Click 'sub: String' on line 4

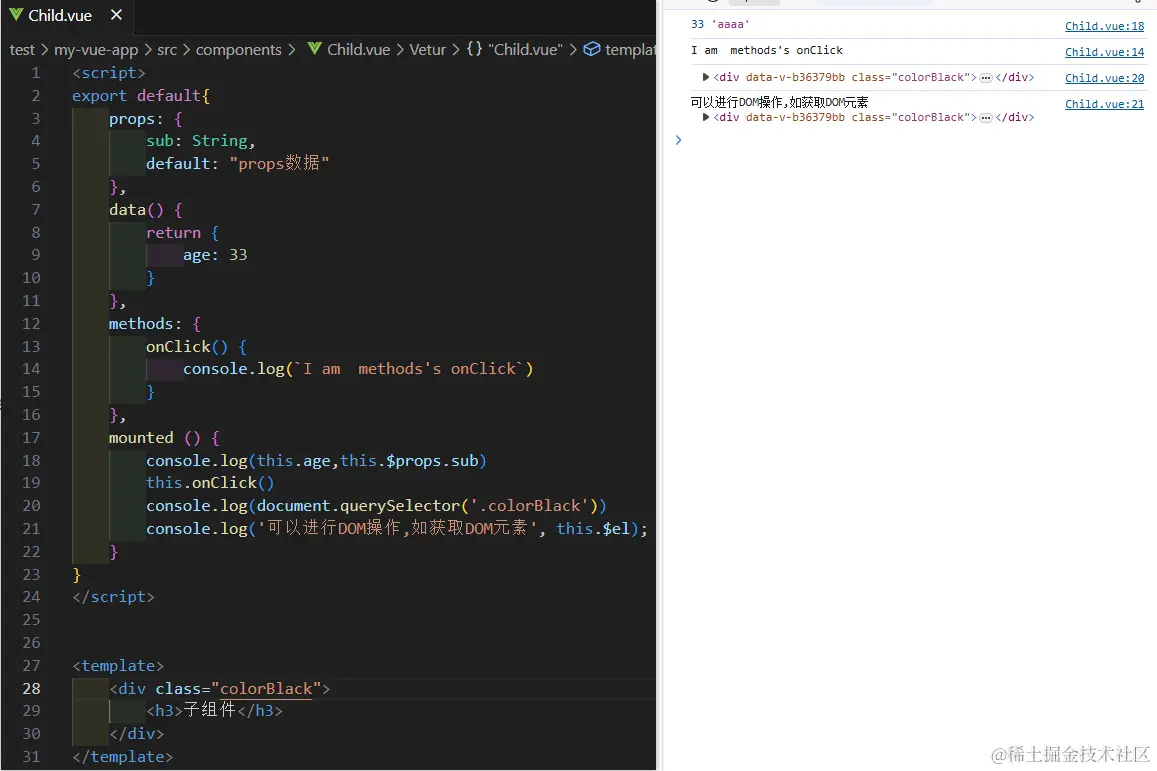196,140
